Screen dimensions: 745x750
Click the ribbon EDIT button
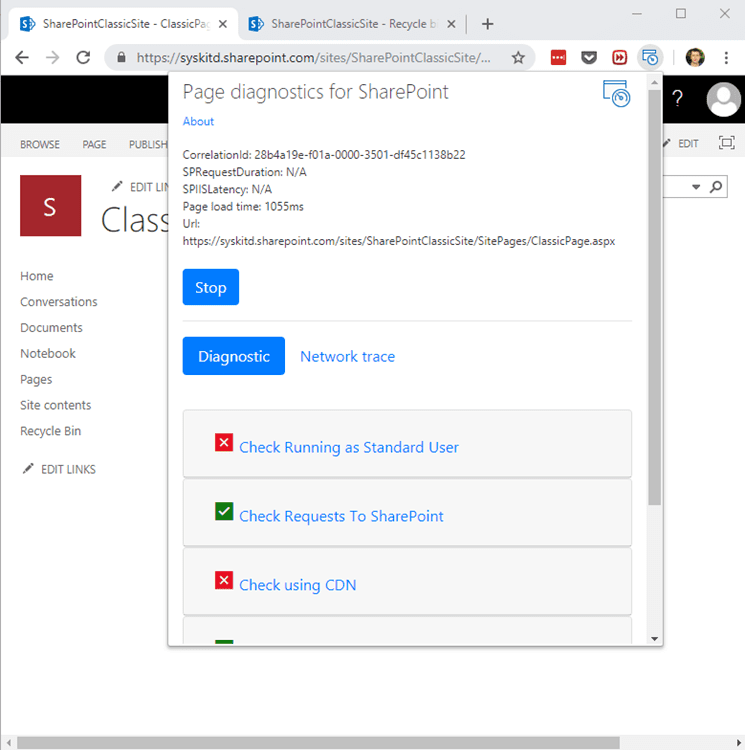coord(688,143)
